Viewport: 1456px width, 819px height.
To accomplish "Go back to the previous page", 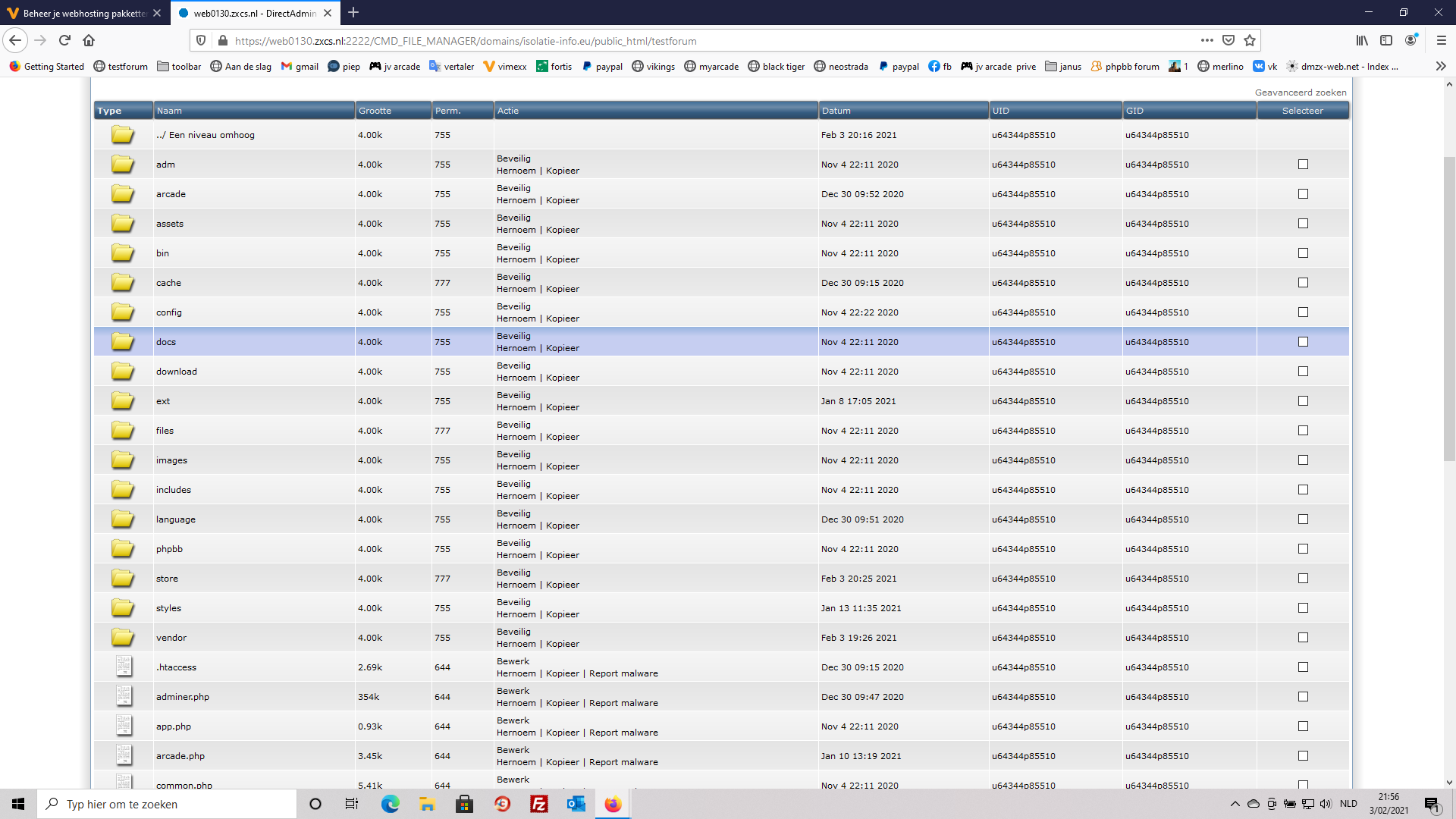I will coord(15,40).
